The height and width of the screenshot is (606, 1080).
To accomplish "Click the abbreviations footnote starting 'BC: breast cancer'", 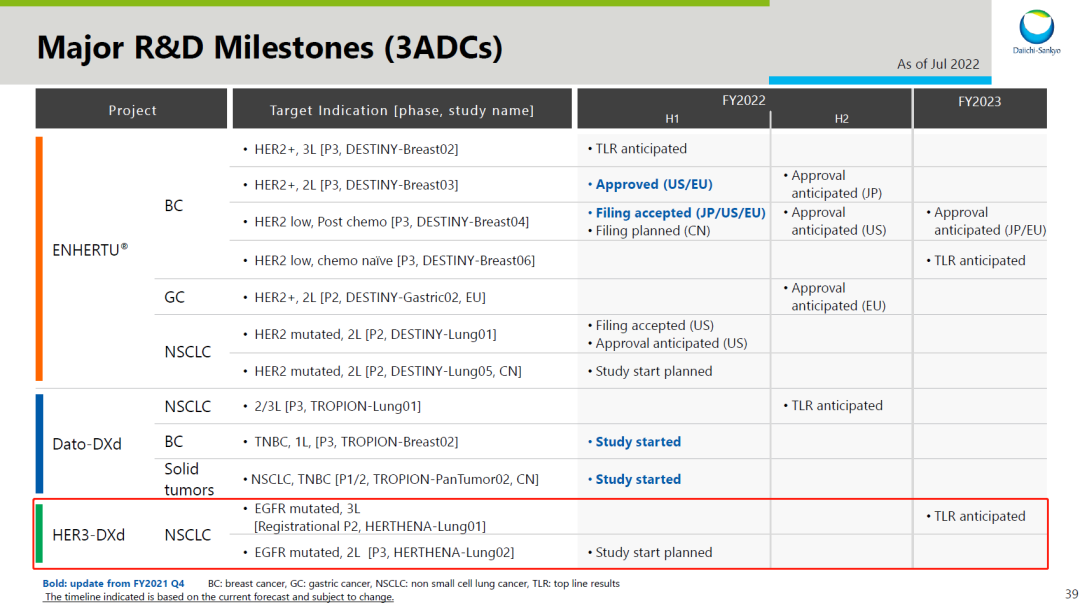I will click(413, 583).
